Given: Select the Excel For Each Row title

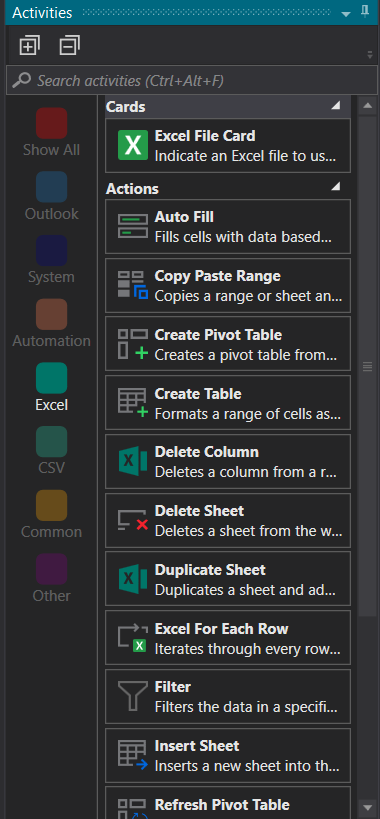Looking at the screenshot, I should 221,628.
